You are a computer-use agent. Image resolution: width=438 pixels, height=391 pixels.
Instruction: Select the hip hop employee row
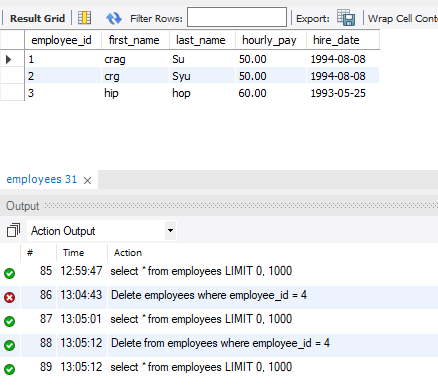pyautogui.click(x=202, y=93)
